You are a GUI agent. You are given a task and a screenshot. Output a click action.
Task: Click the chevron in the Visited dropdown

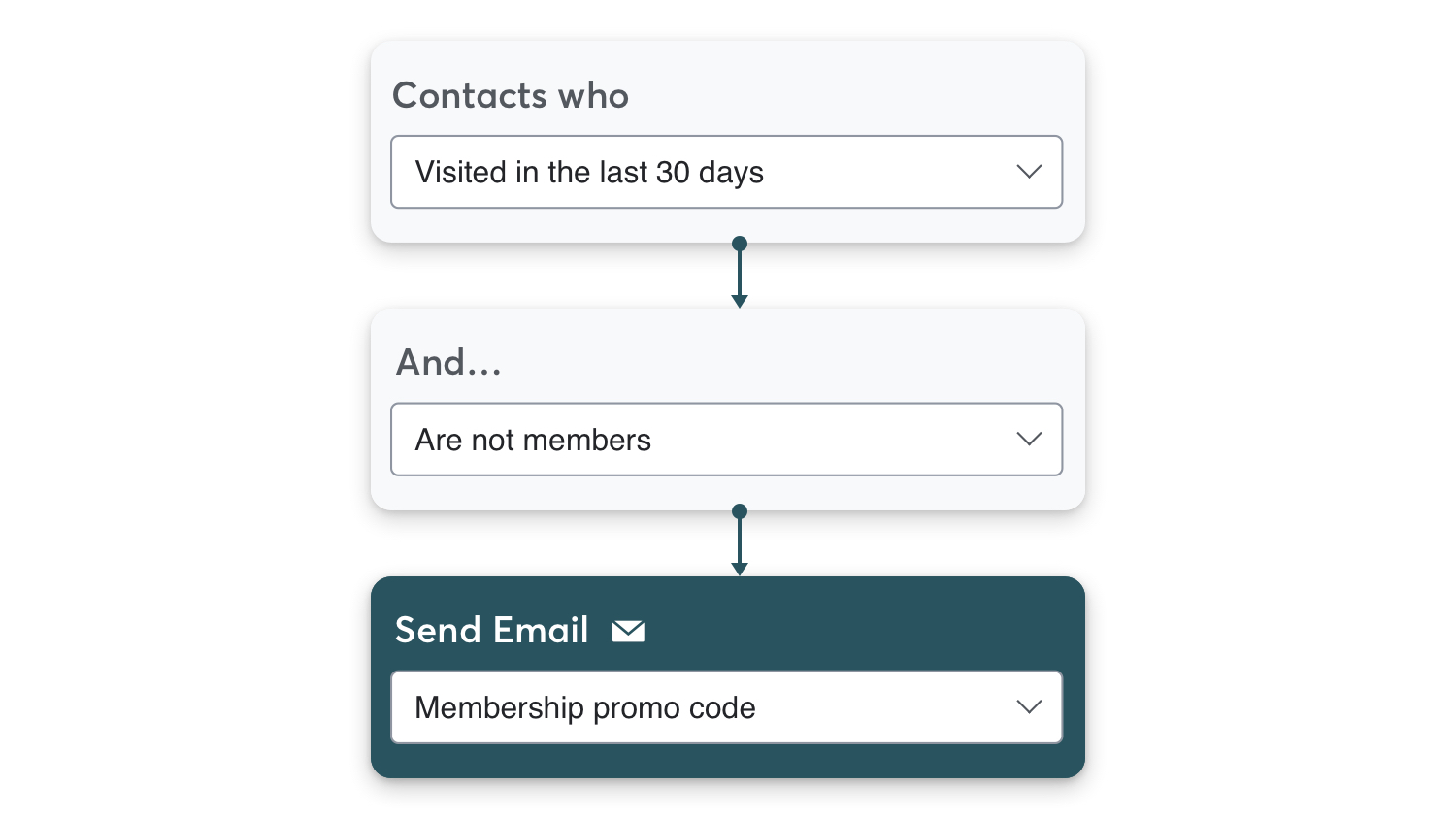pos(1029,172)
